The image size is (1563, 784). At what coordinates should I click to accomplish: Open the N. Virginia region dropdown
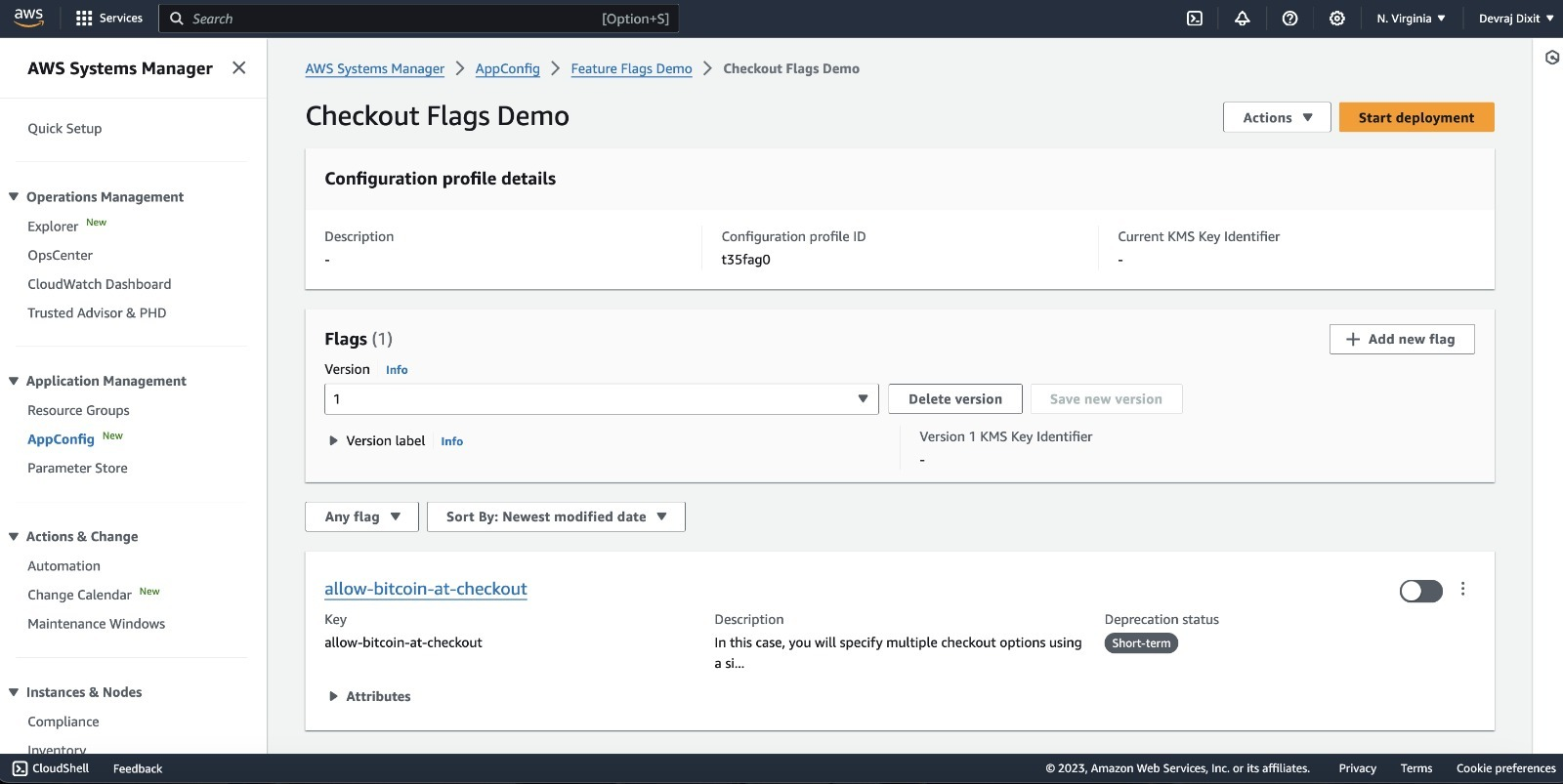1411,19
